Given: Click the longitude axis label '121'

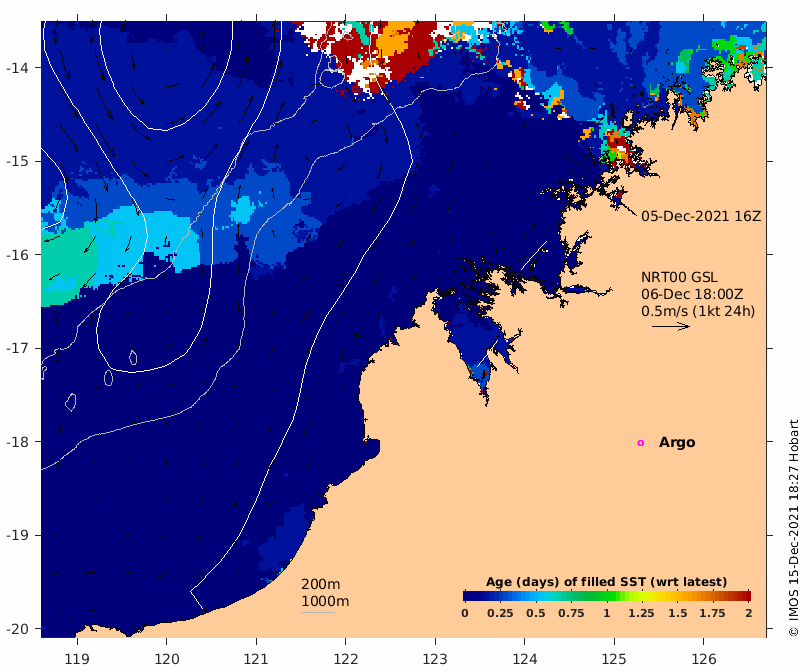Looking at the screenshot, I should pyautogui.click(x=256, y=659).
